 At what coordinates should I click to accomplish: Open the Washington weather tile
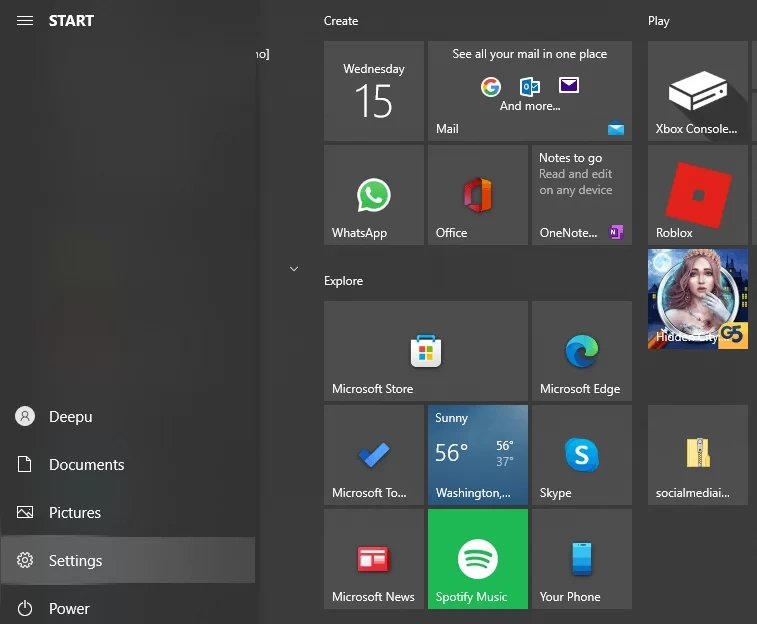tap(478, 455)
